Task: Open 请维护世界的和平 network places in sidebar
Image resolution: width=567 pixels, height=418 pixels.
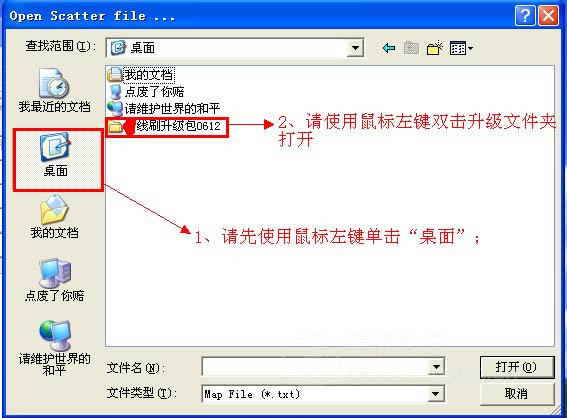Action: pos(54,348)
